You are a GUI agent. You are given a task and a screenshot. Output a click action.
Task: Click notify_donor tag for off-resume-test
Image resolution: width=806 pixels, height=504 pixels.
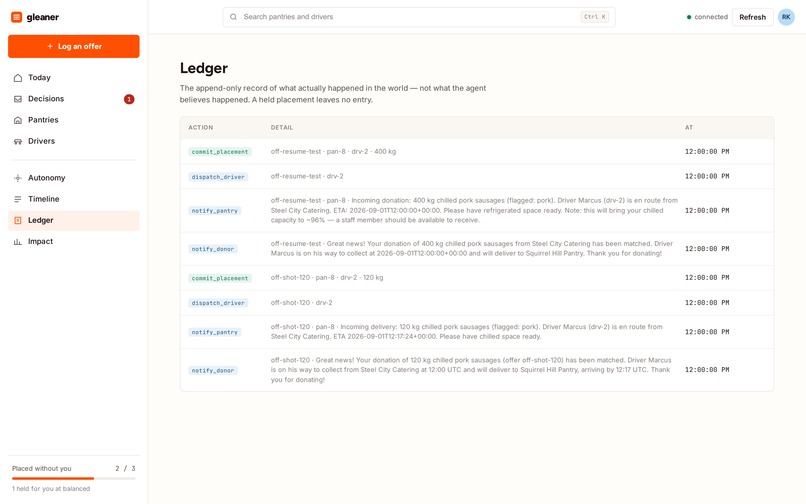tap(213, 249)
